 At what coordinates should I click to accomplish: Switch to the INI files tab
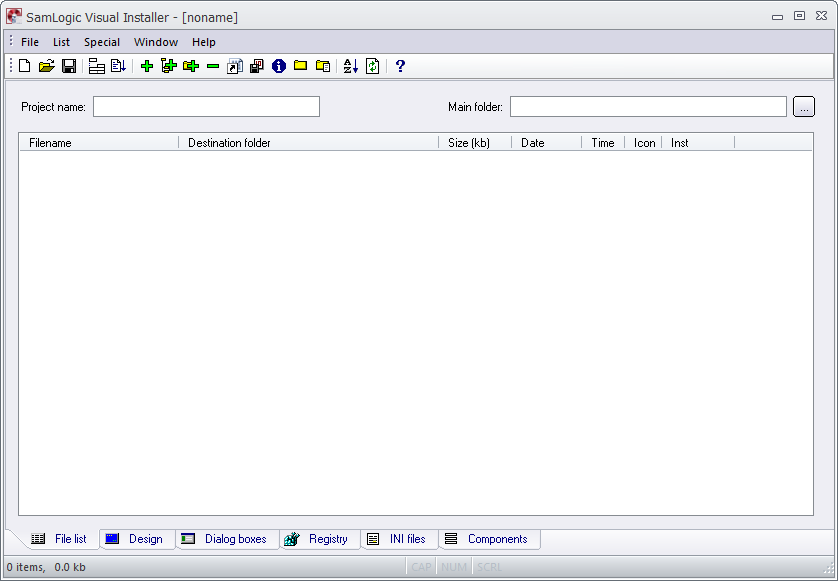click(x=399, y=539)
